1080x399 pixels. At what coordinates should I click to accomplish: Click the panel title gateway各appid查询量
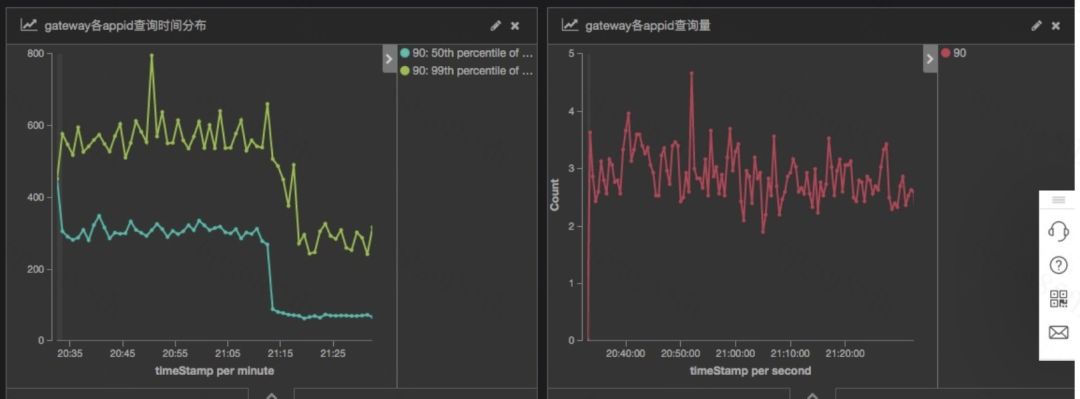click(648, 26)
